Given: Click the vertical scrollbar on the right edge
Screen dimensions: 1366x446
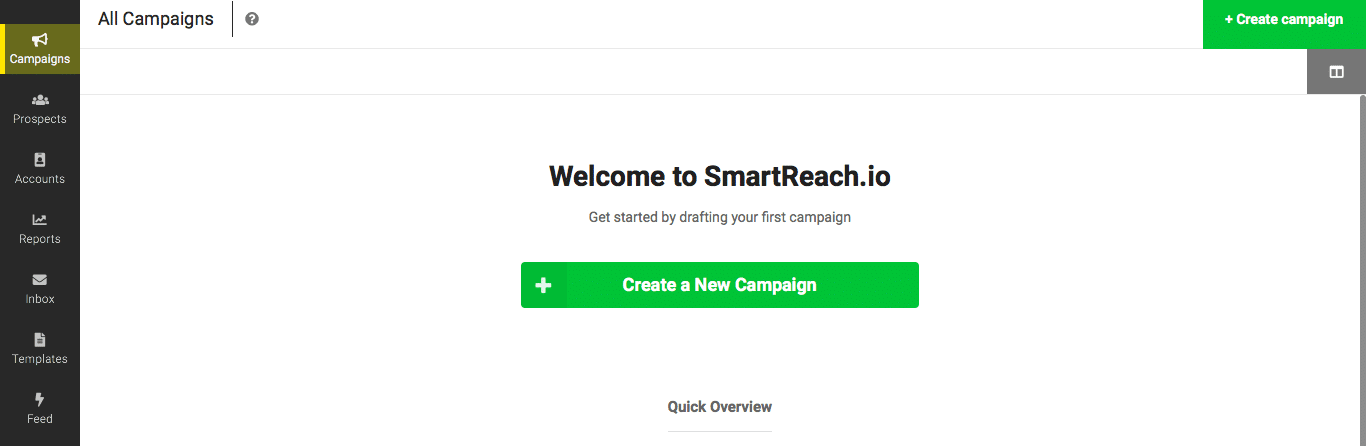Looking at the screenshot, I should (x=1362, y=270).
